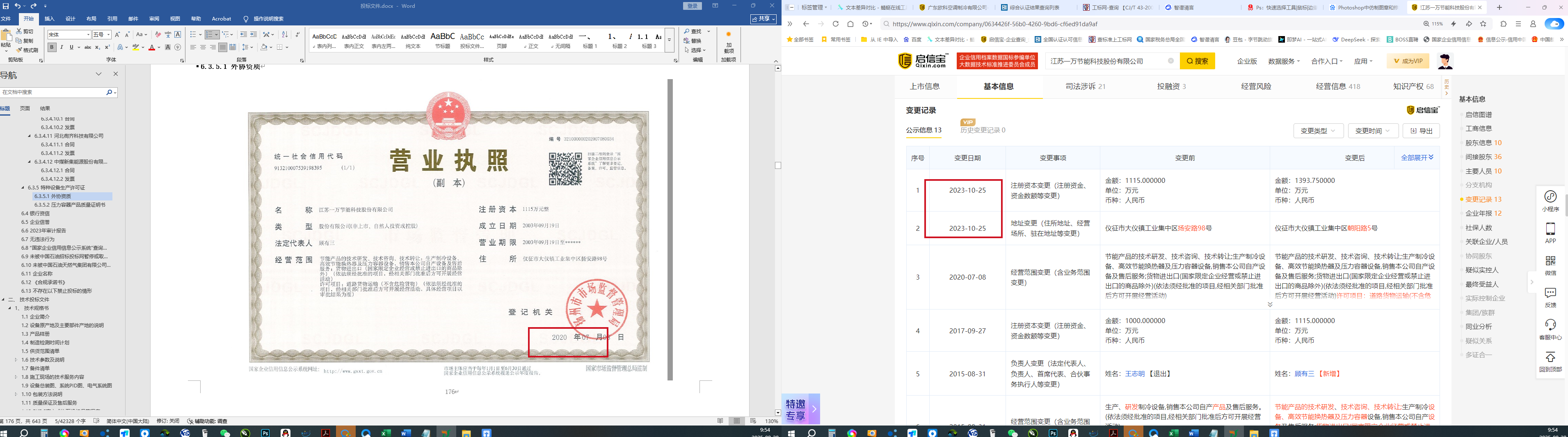Viewport: 1568px width, 437px height.
Task: Click 回到顶部 back-to-top icon
Action: [x=1550, y=362]
